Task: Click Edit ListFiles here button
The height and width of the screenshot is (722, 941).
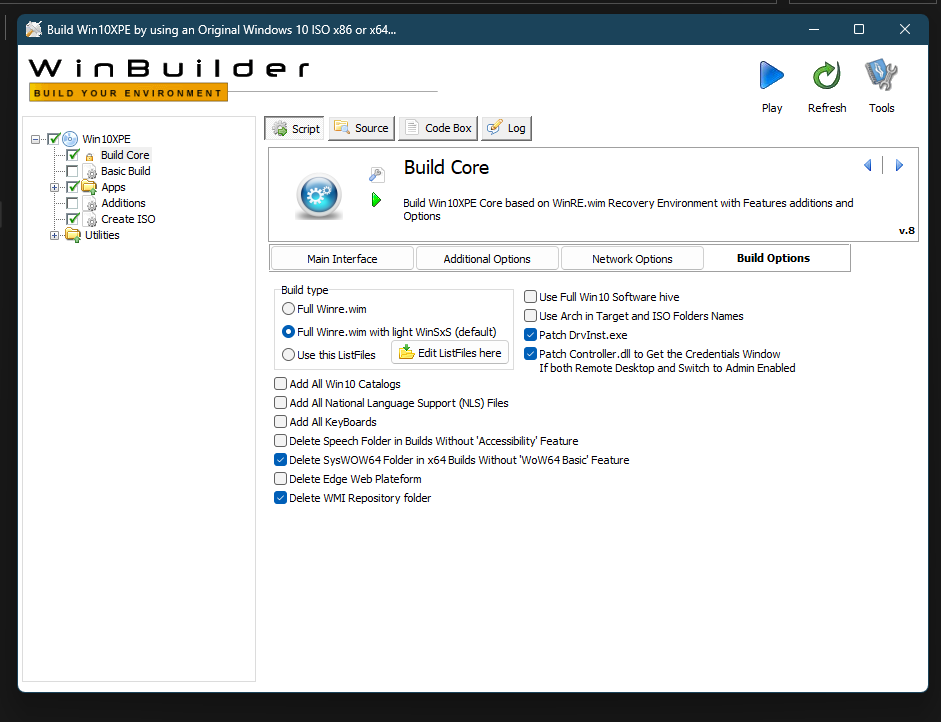Action: coord(450,353)
